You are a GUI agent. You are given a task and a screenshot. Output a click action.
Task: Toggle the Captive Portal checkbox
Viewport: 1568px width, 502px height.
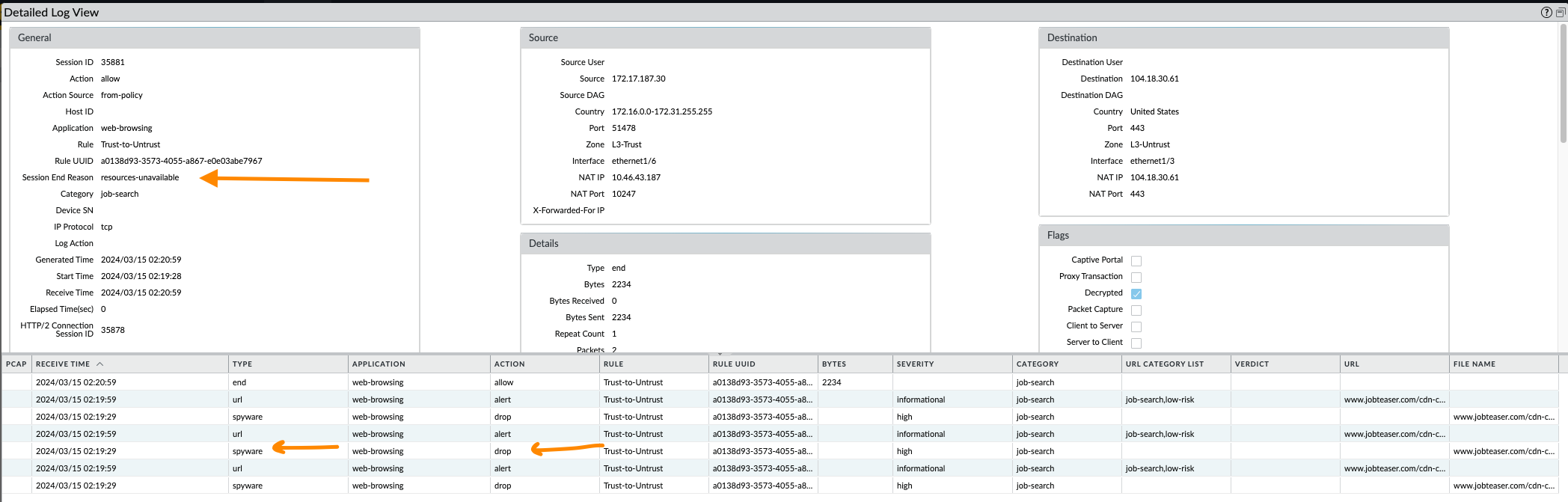point(1136,261)
